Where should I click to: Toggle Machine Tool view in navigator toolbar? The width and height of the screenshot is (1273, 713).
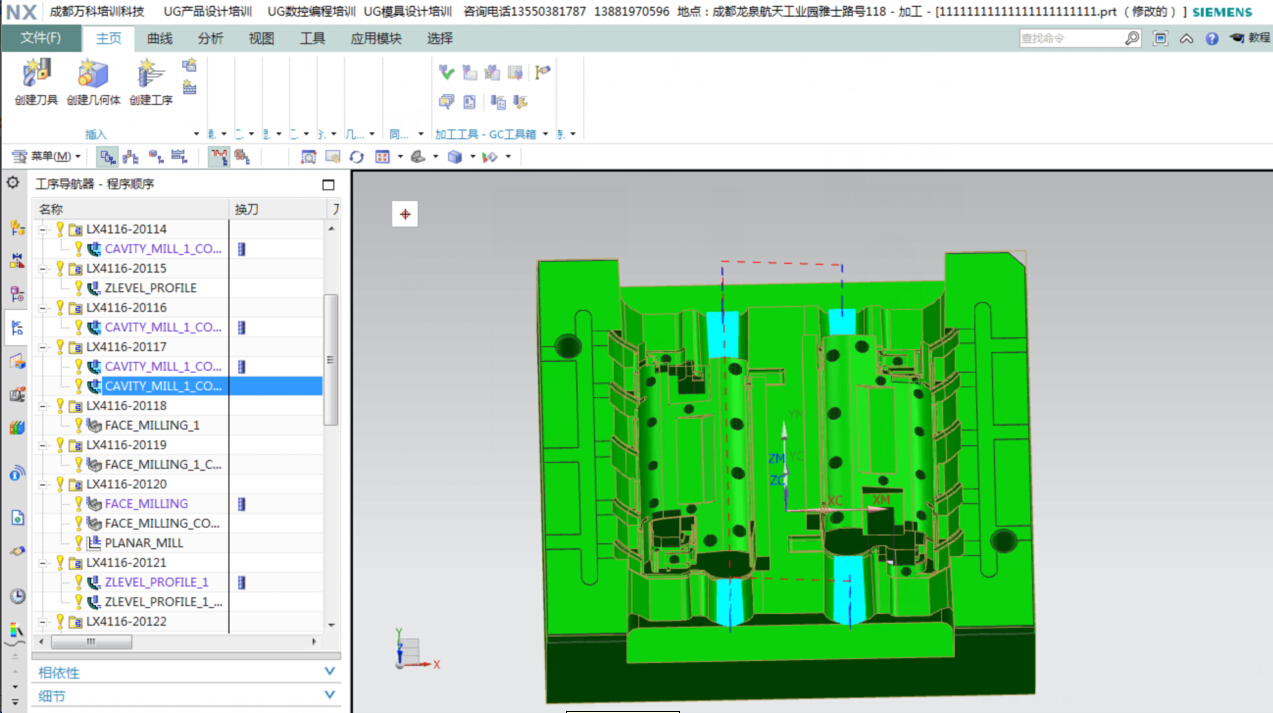tap(131, 156)
